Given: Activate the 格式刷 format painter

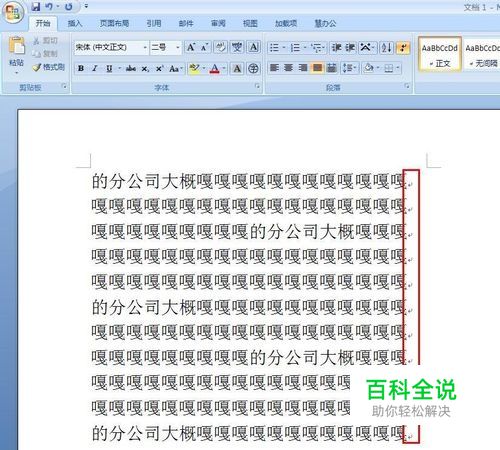Looking at the screenshot, I should pos(49,67).
